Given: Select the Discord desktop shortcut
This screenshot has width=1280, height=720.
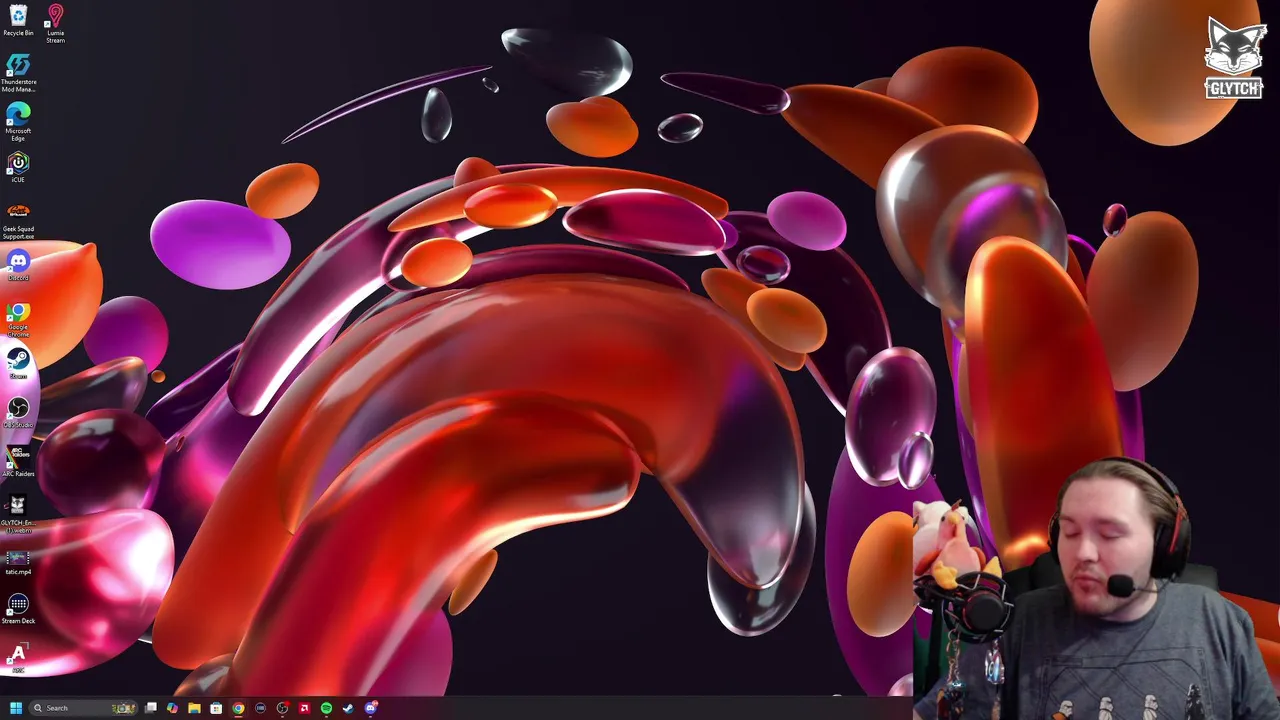Looking at the screenshot, I should click(18, 265).
